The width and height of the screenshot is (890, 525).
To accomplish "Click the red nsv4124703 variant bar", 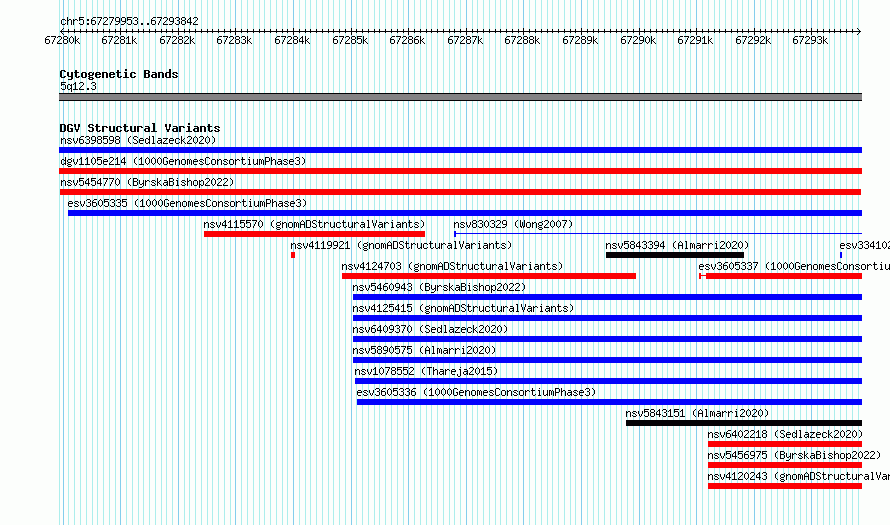I will [489, 276].
